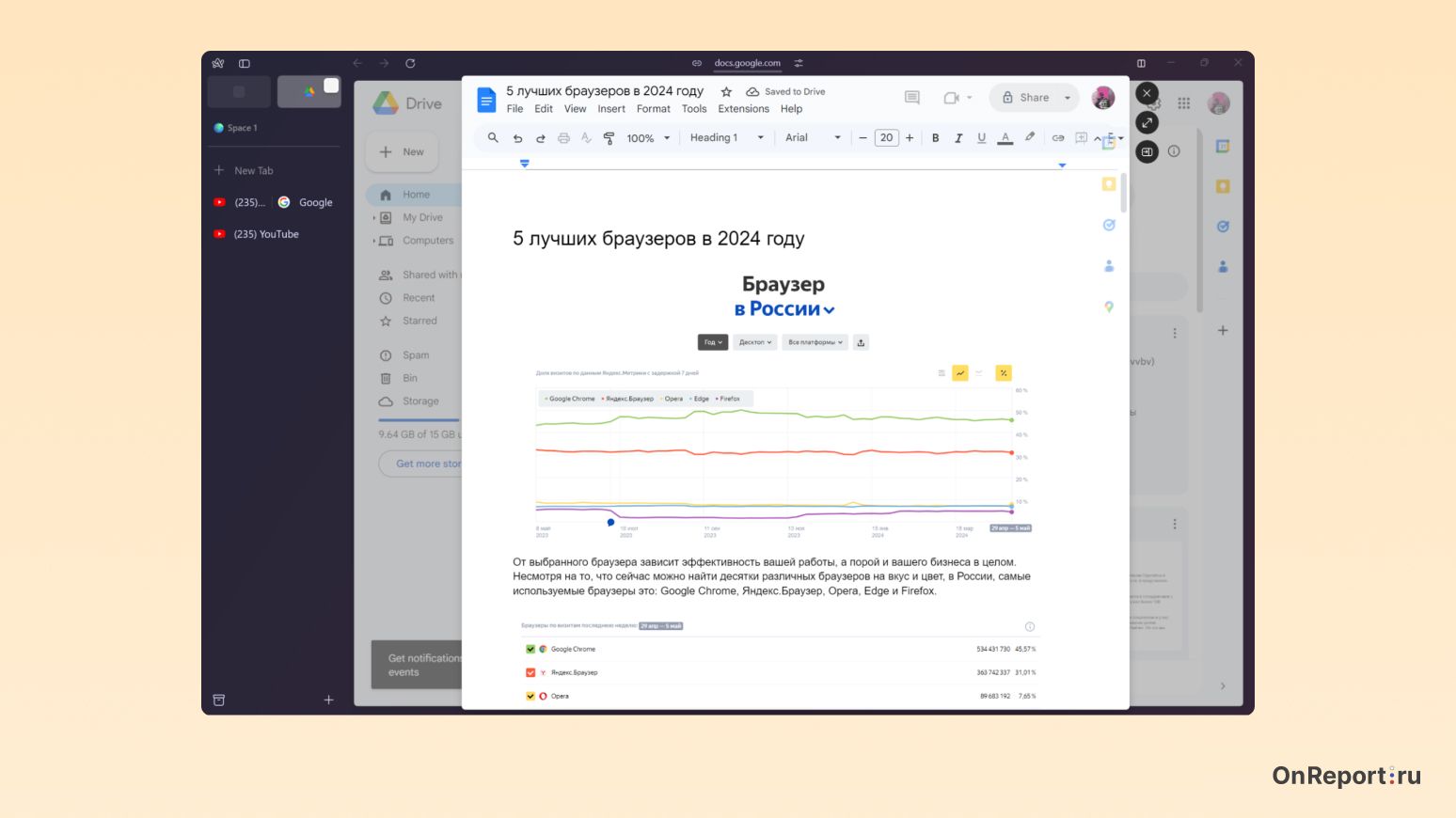Increase font size with plus

[x=910, y=138]
